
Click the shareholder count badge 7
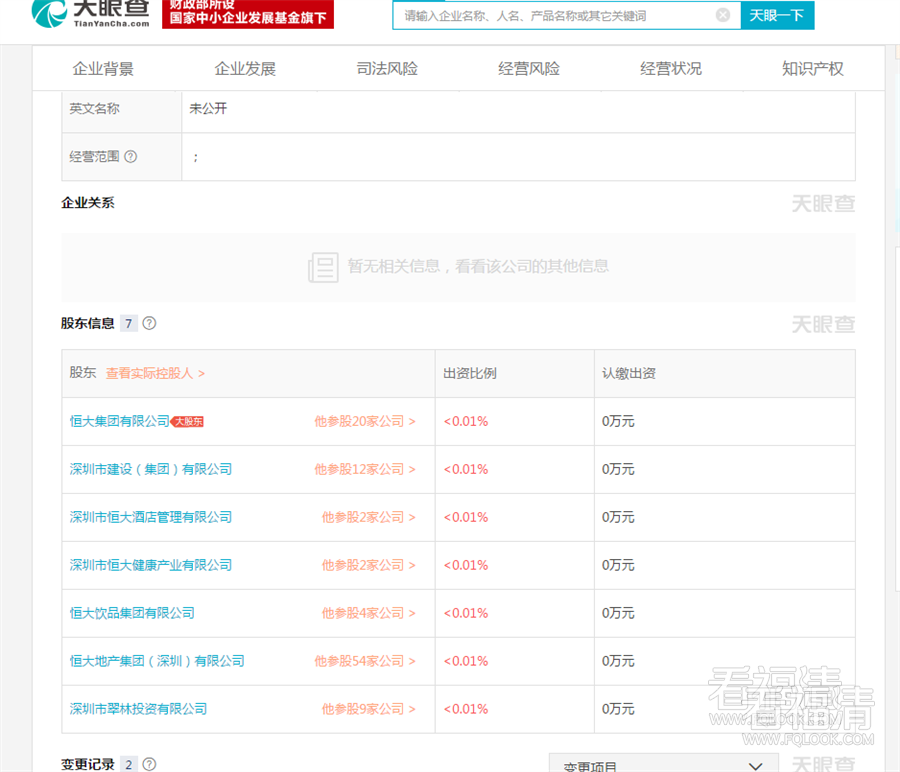(x=129, y=324)
